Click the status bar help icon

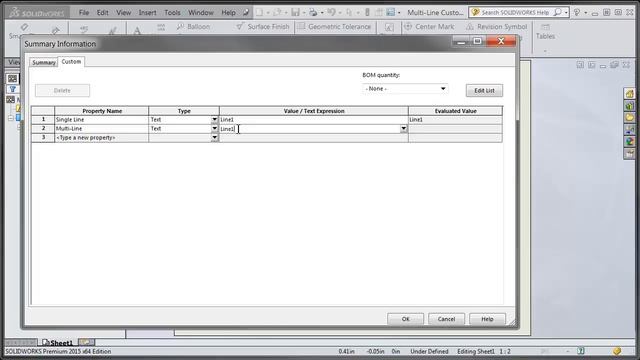point(581,351)
